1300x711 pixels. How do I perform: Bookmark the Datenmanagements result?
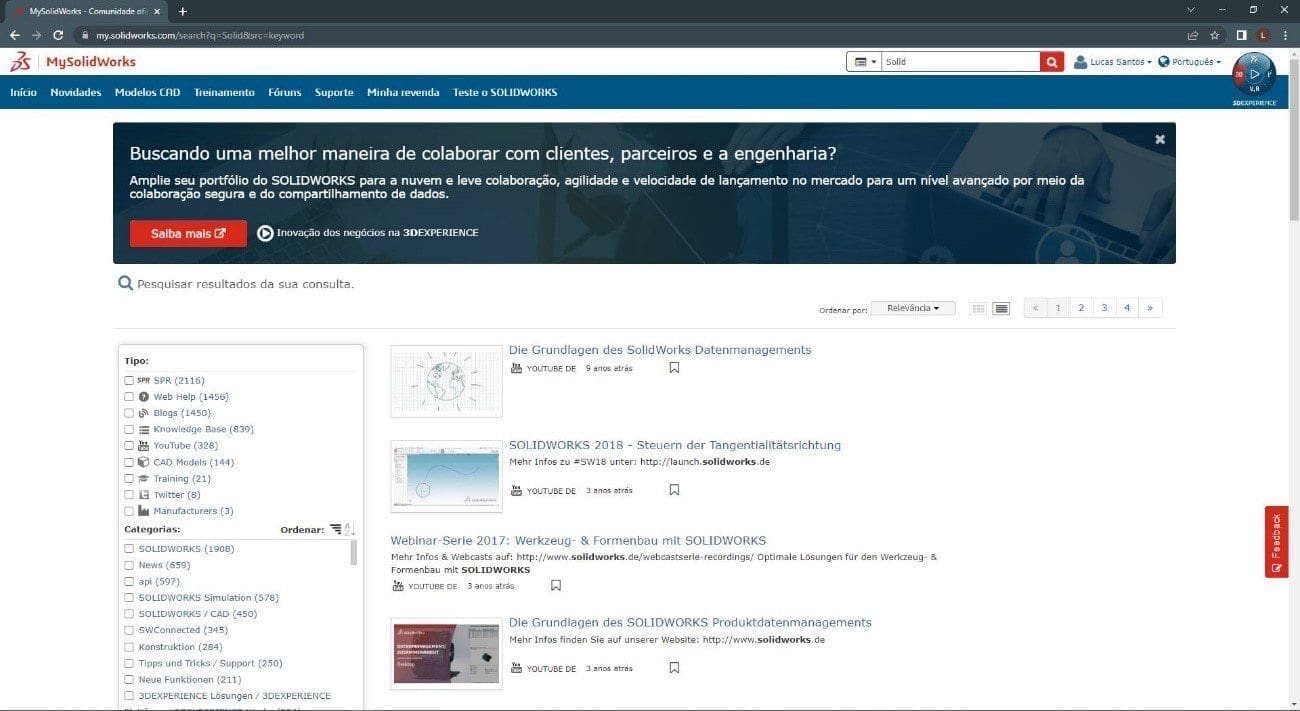coord(674,368)
